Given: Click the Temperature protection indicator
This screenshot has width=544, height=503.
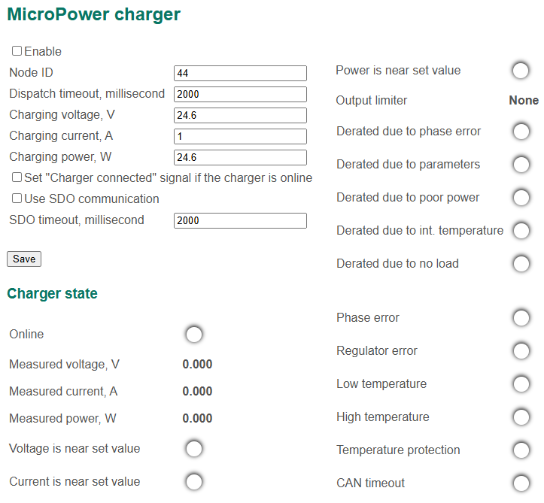Looking at the screenshot, I should point(521,450).
